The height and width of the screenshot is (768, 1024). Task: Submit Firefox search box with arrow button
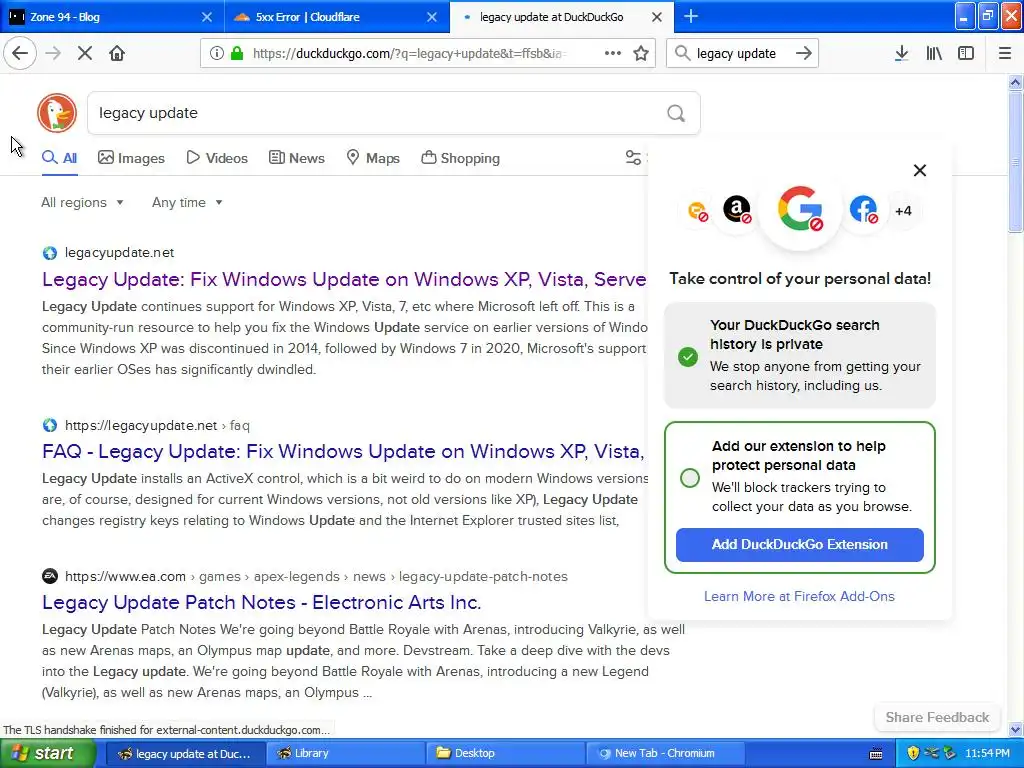click(804, 54)
